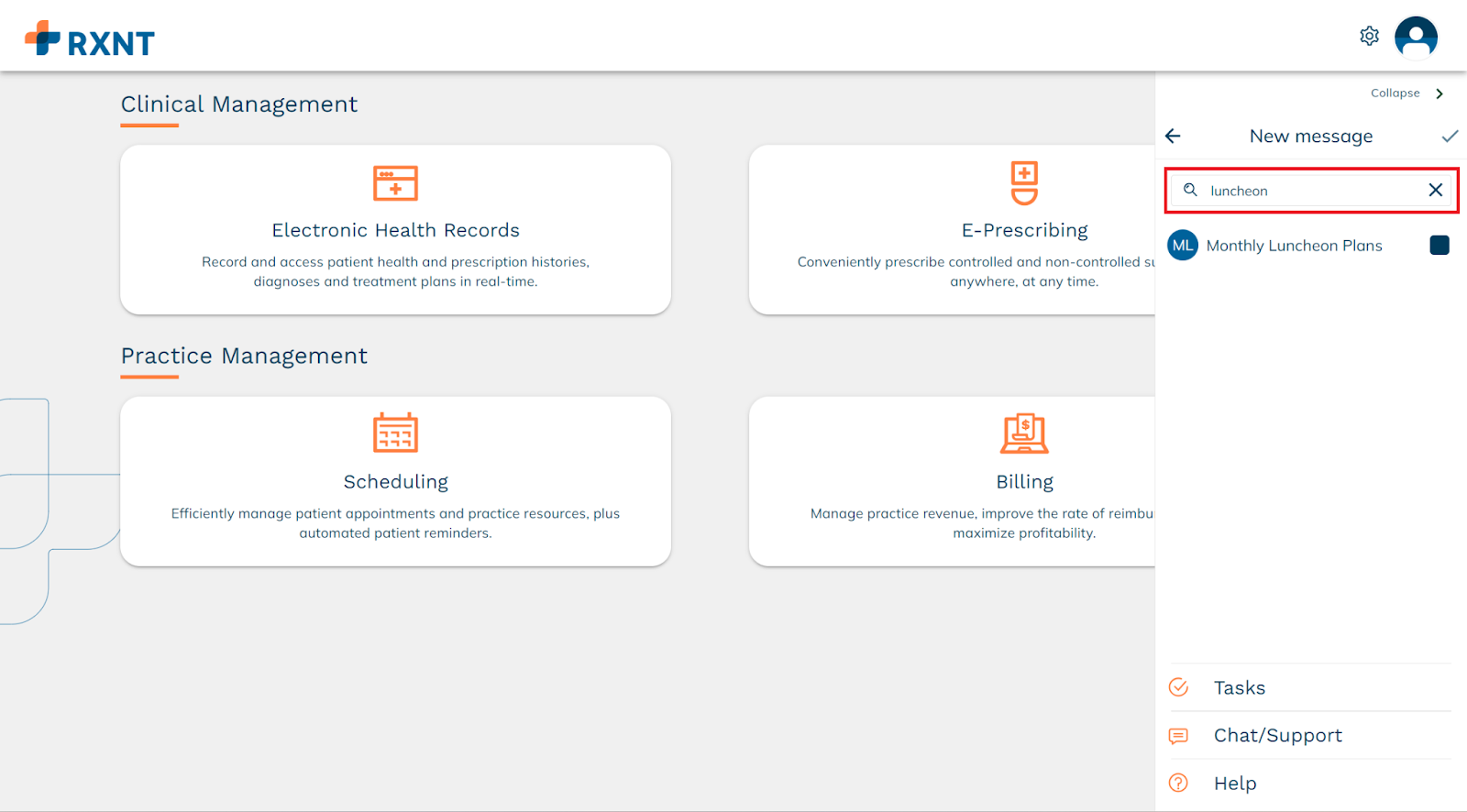
Task: Click the search magnifier icon
Action: [x=1190, y=190]
